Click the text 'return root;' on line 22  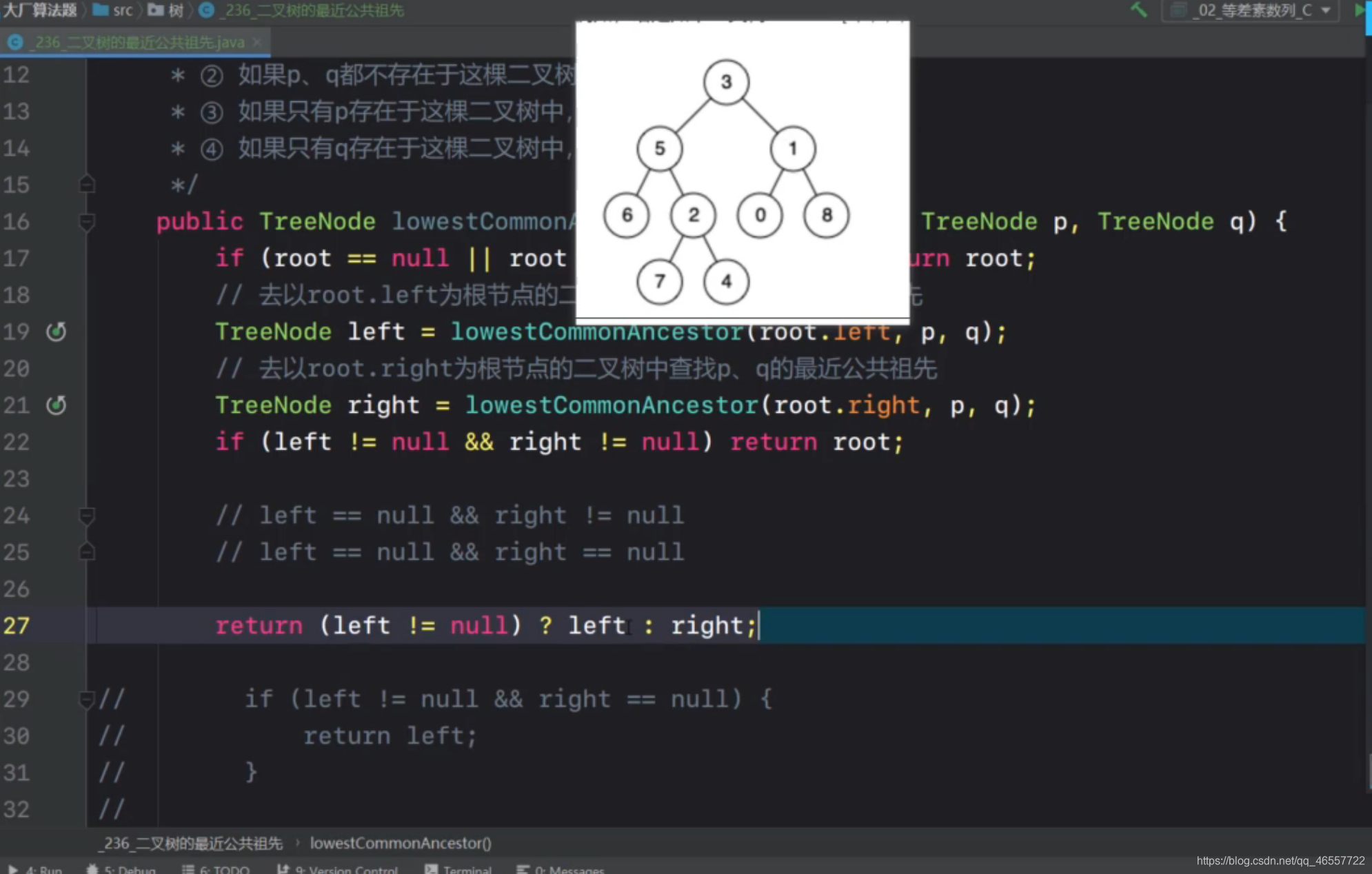(x=817, y=442)
